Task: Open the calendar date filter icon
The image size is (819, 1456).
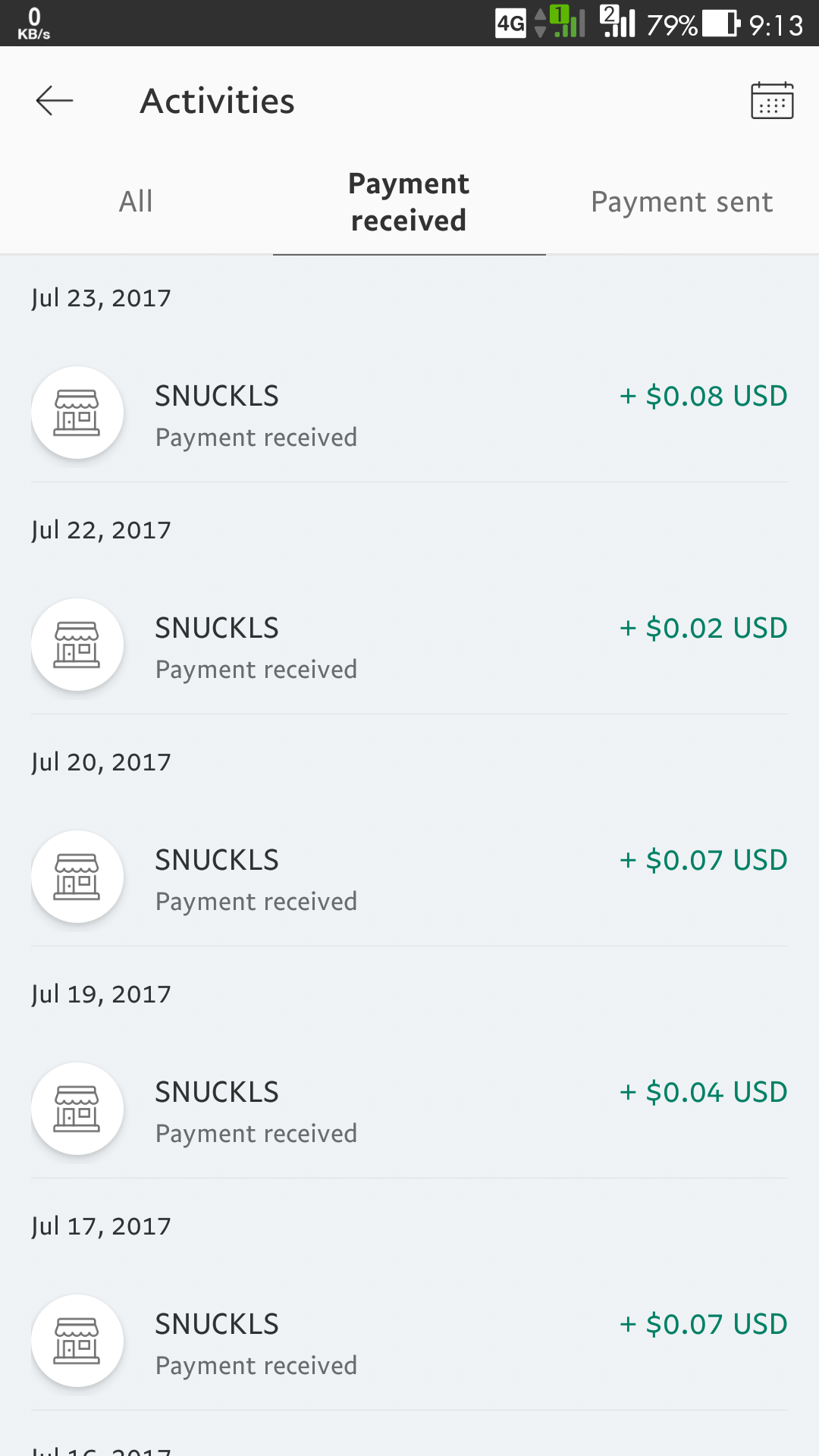Action: pos(772,101)
